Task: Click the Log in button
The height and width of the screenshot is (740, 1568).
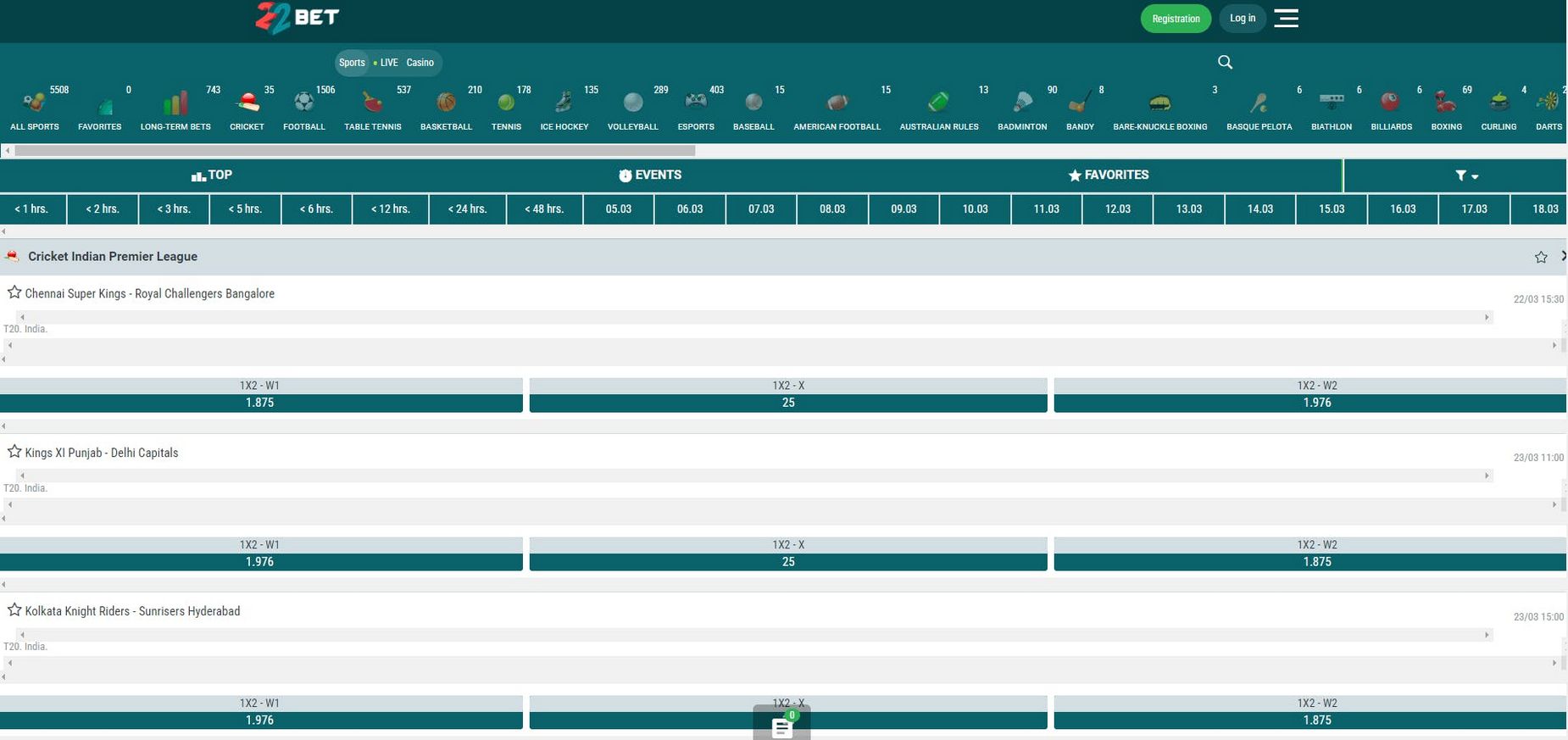Action: [1243, 19]
